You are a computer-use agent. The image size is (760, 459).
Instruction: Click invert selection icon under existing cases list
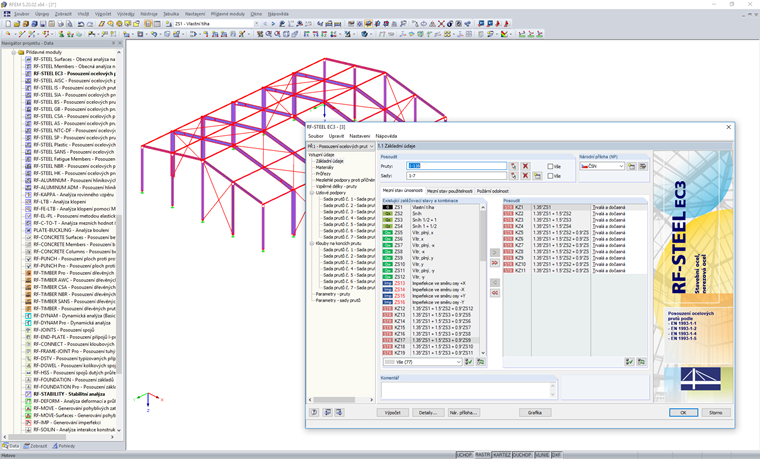[x=480, y=362]
